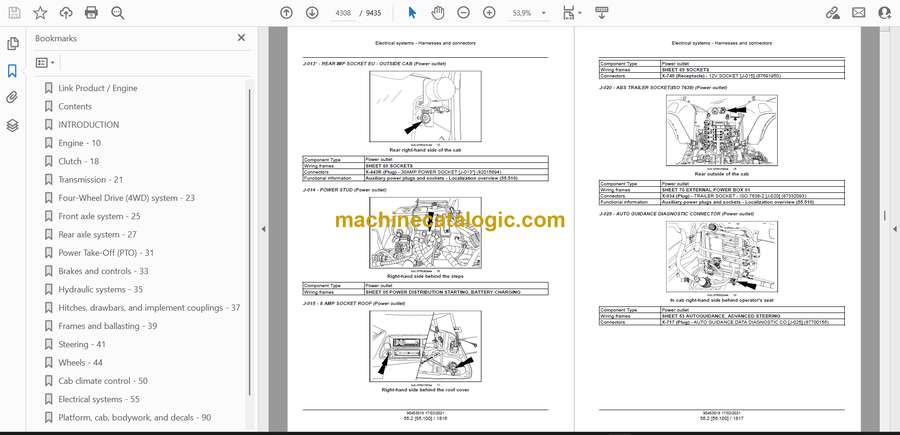Click the auto guidance diagnostic connector diagram
The height and width of the screenshot is (435, 900).
click(x=721, y=257)
